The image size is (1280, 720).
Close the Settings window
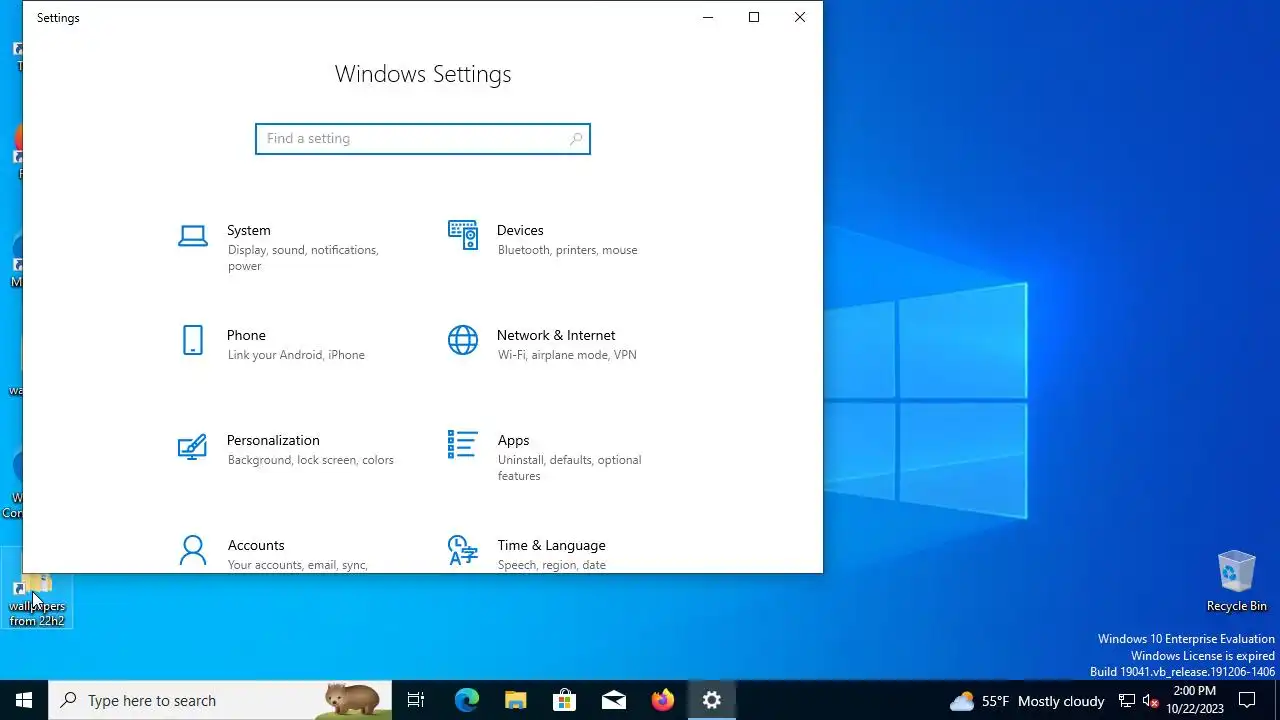click(x=800, y=17)
